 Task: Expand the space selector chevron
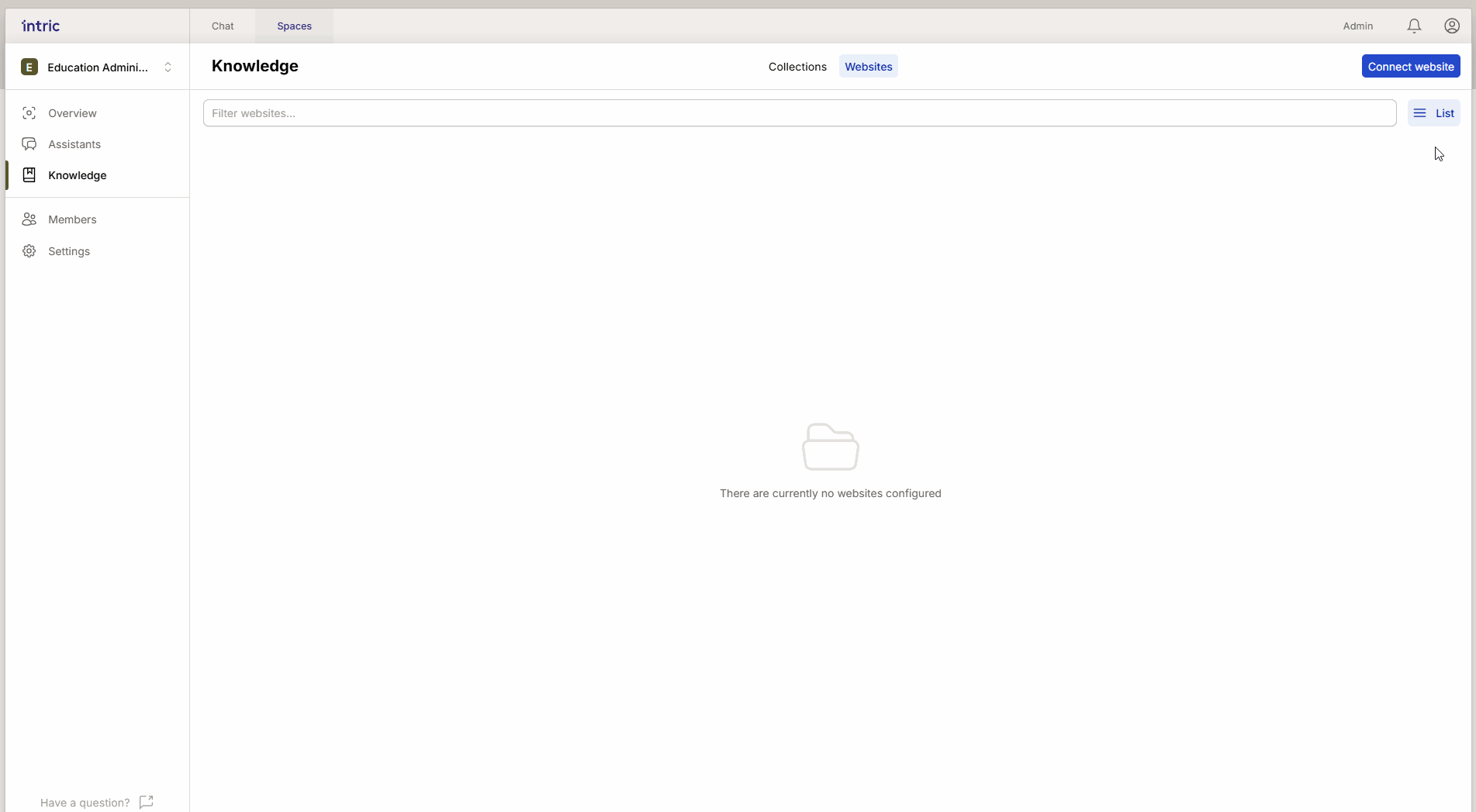coord(168,67)
